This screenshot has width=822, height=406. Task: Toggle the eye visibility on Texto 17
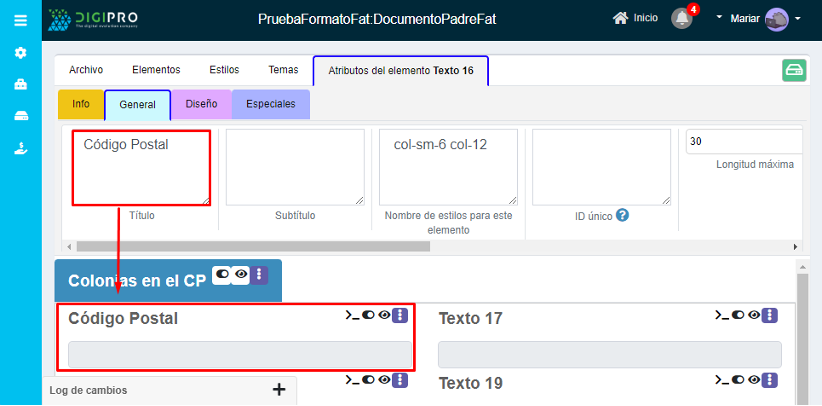[x=753, y=315]
